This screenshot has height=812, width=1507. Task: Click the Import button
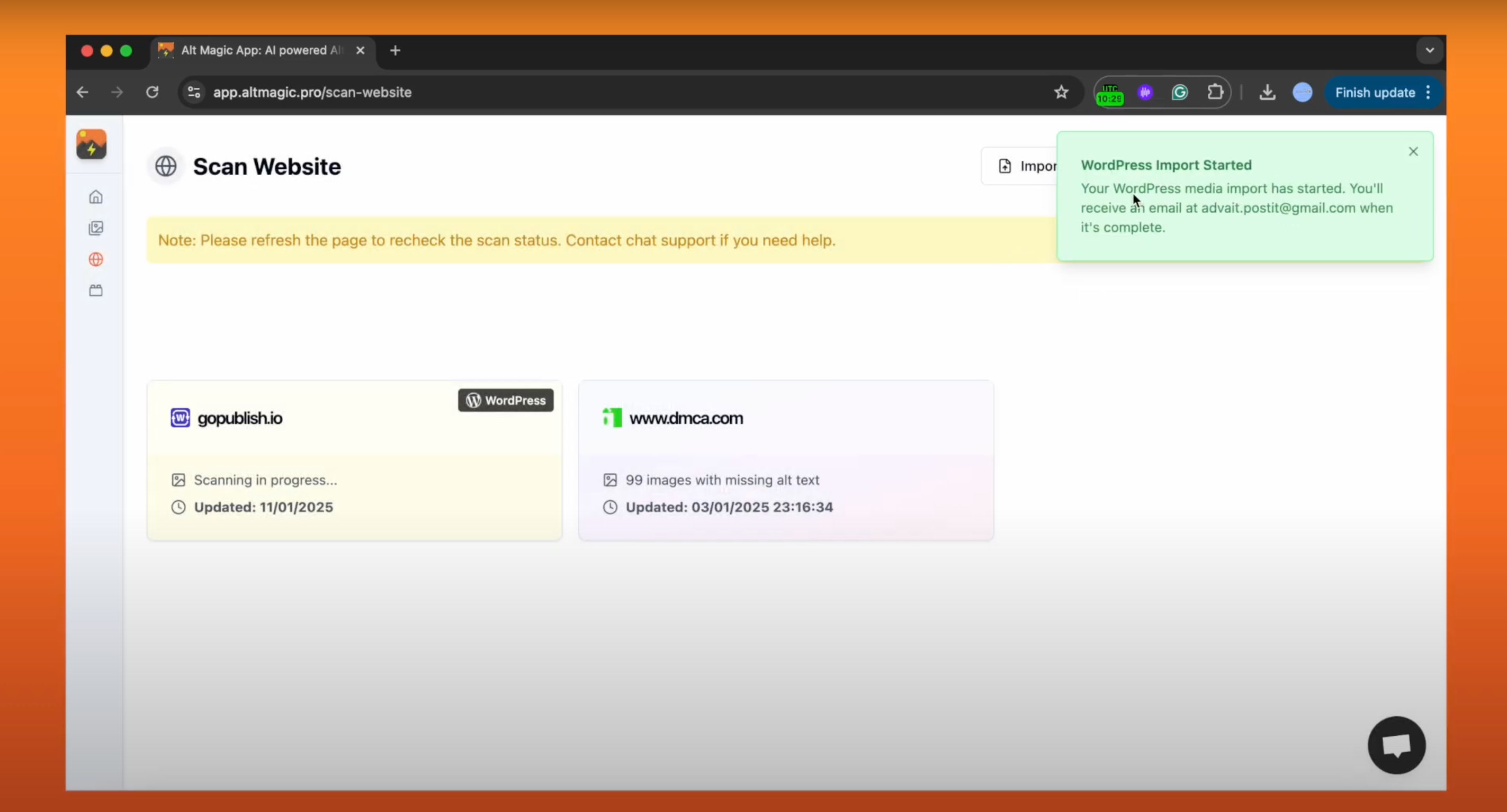pos(1021,167)
